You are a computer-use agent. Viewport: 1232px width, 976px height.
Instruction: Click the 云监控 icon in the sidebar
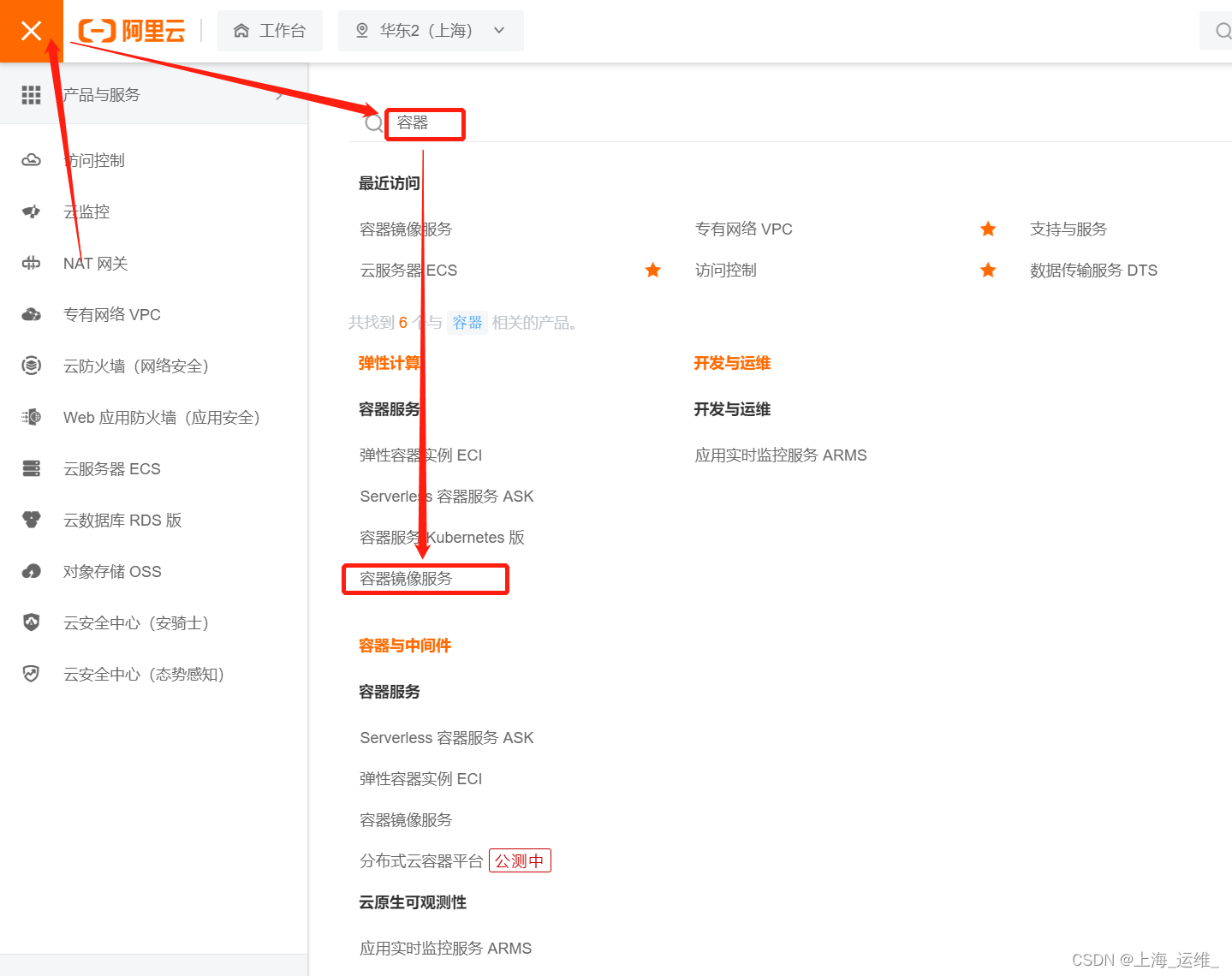pos(31,211)
